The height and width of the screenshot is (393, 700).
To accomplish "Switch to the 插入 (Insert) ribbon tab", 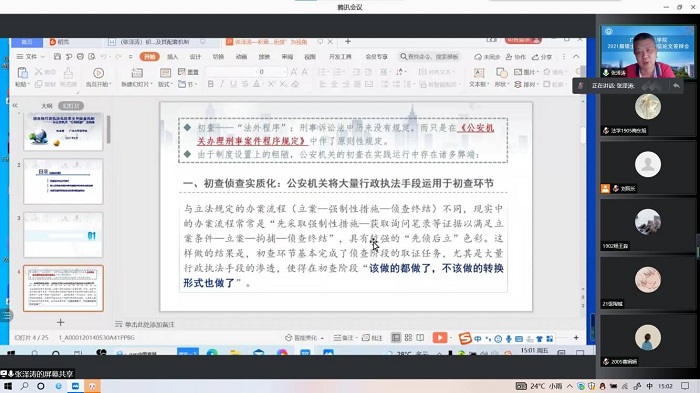I will coord(172,57).
